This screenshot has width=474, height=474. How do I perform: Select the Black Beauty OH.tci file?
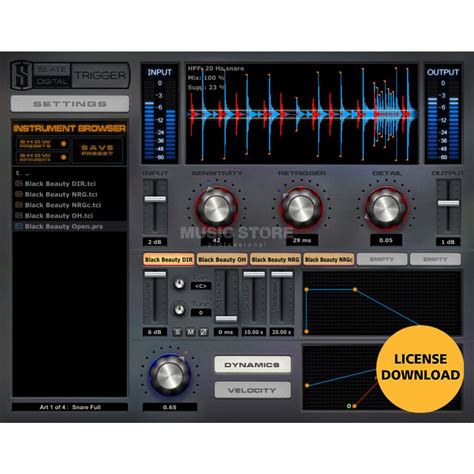point(59,216)
